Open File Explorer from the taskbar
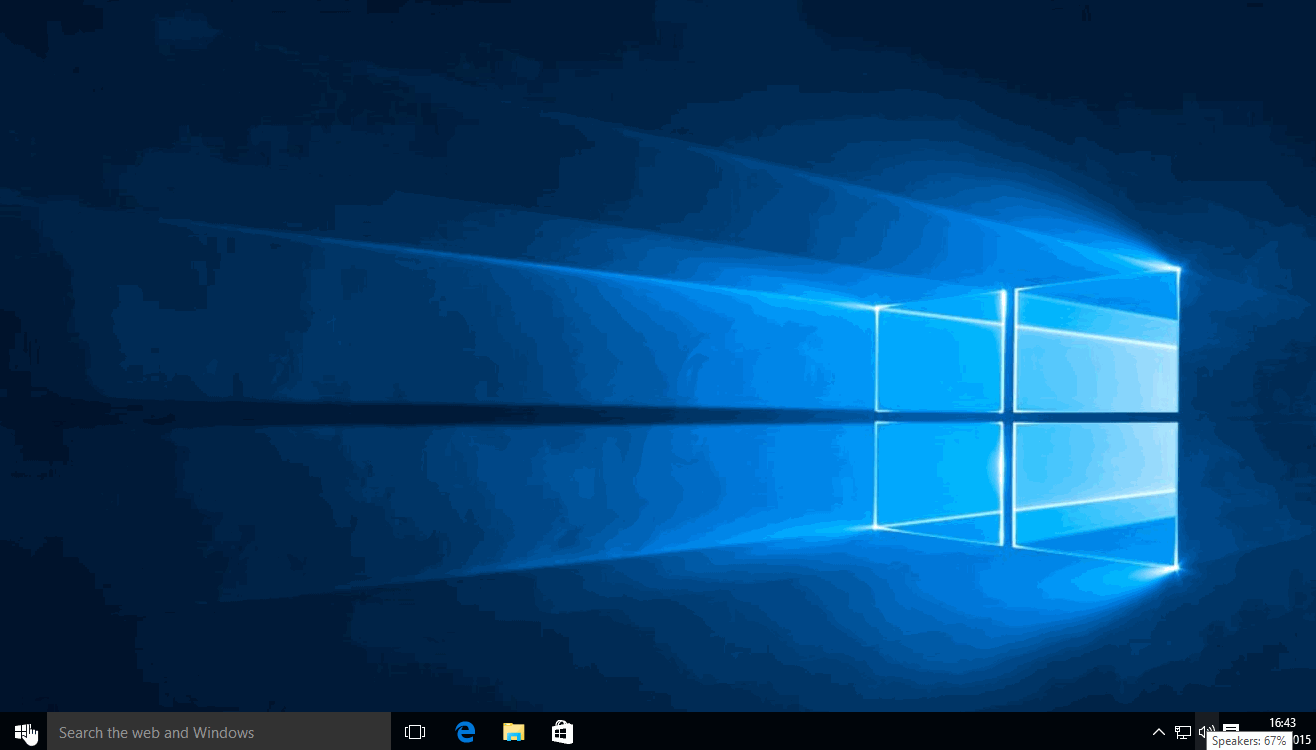 (x=513, y=732)
